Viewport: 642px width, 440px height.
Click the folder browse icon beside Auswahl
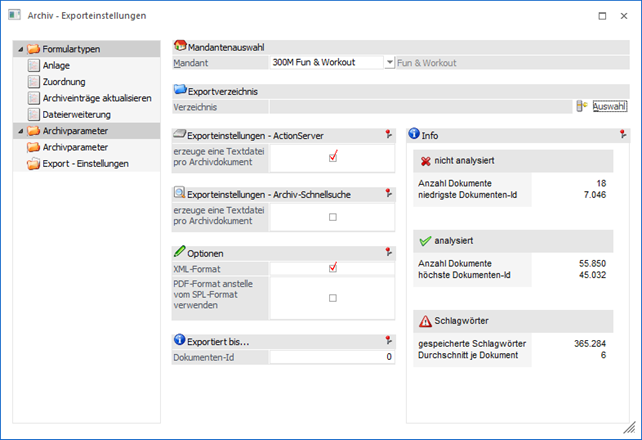coord(580,106)
